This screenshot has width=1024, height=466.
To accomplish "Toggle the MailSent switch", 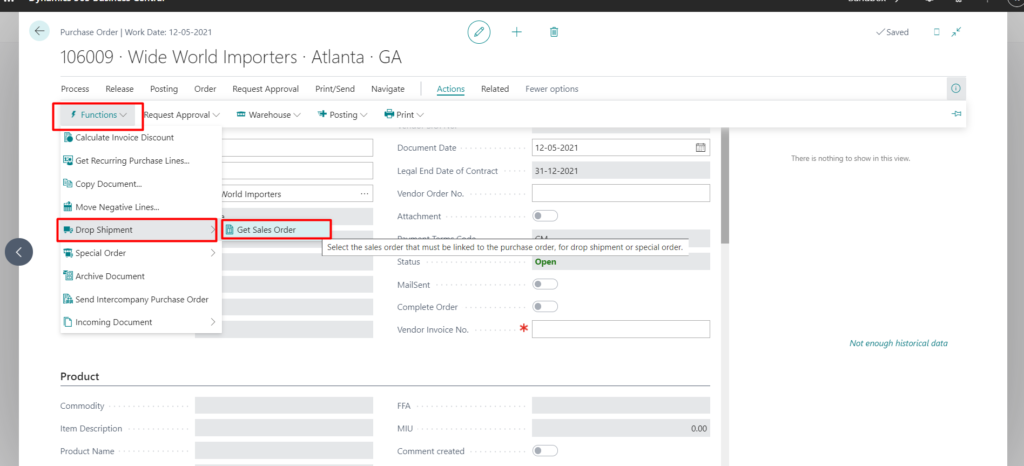I will pyautogui.click(x=545, y=284).
